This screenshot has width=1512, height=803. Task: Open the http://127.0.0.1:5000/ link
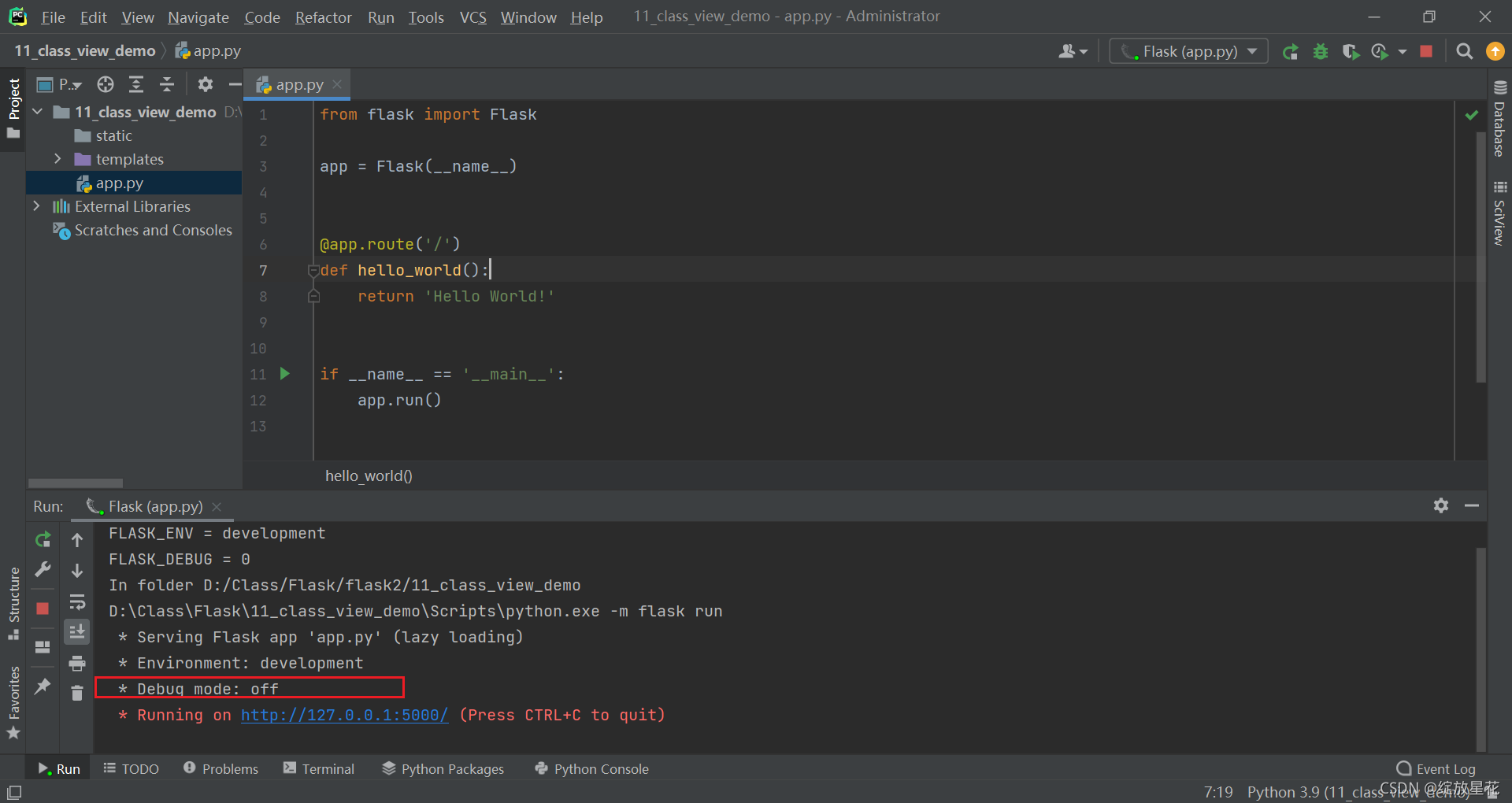pos(344,715)
